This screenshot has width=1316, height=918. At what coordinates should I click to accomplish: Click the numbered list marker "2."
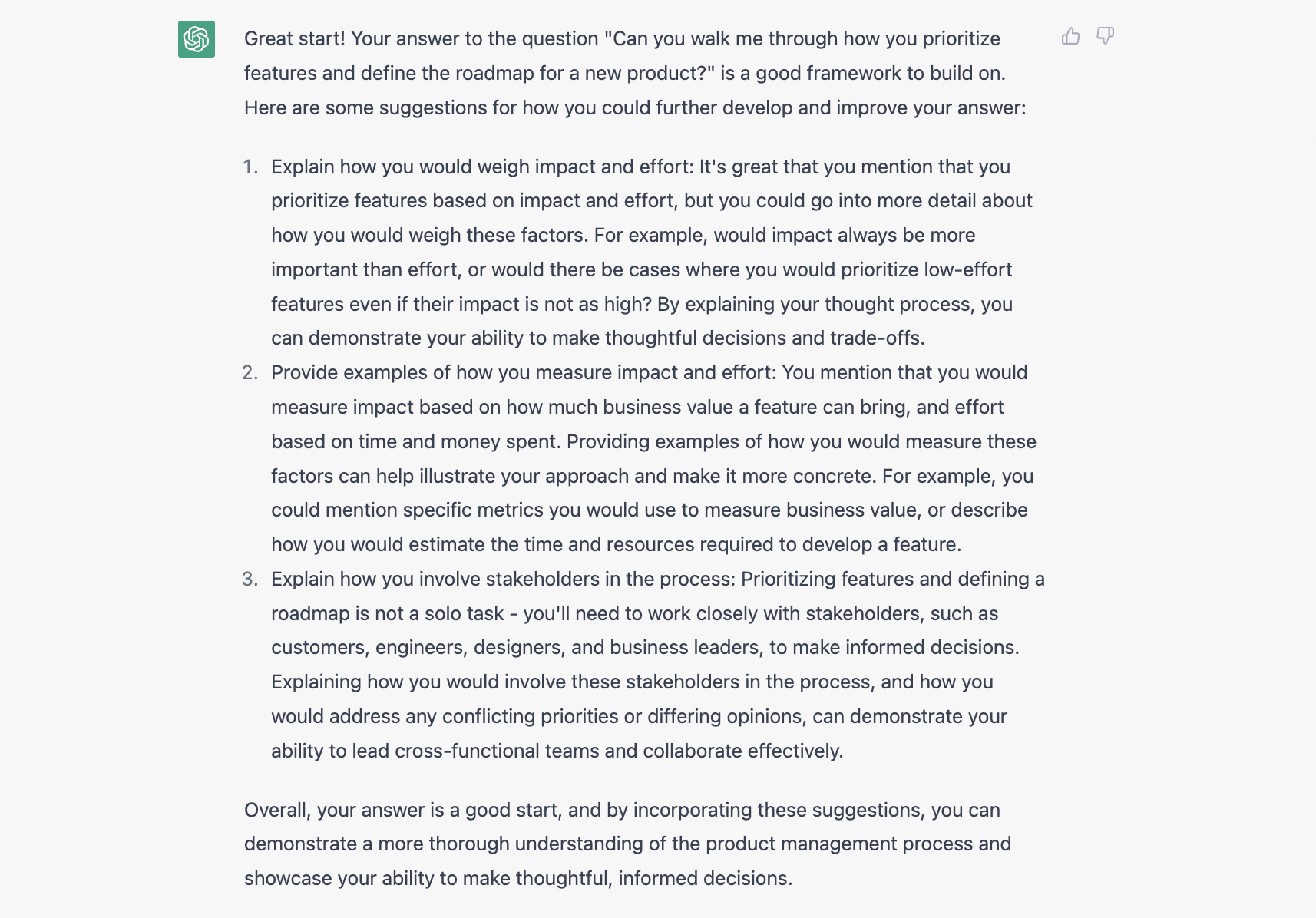point(250,372)
